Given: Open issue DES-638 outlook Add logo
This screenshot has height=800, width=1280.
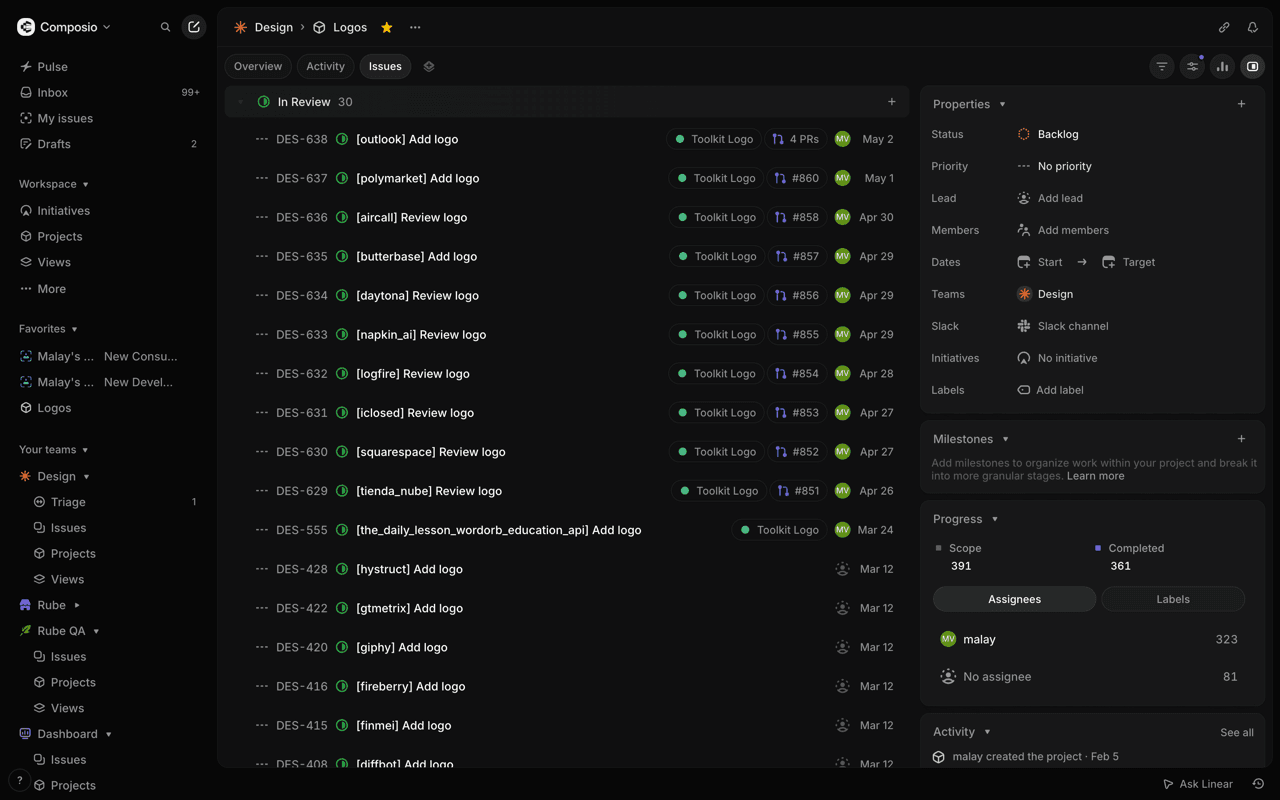Looking at the screenshot, I should pyautogui.click(x=407, y=139).
